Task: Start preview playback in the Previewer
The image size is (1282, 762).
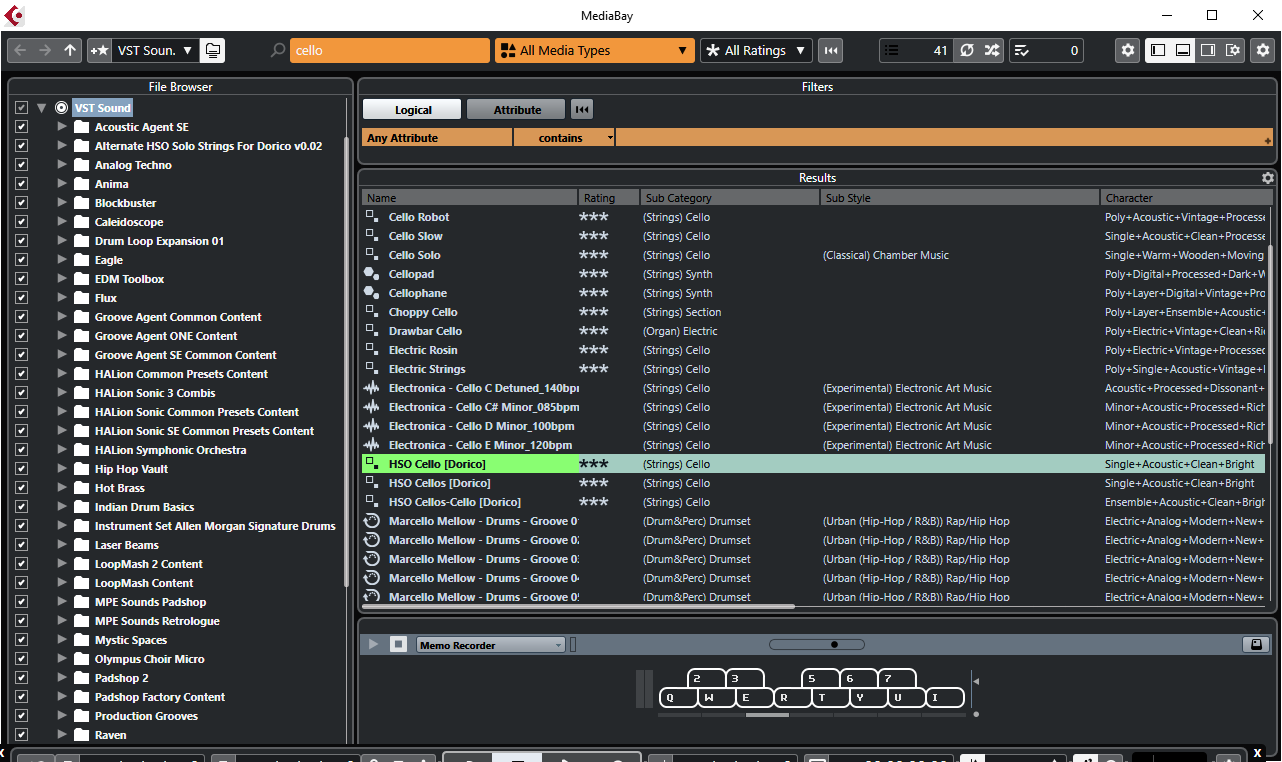Action: 374,645
